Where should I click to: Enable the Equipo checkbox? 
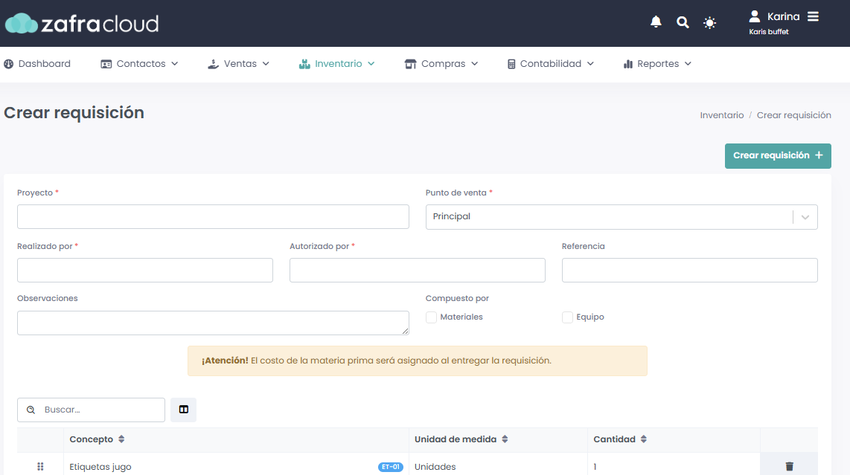[x=567, y=317]
